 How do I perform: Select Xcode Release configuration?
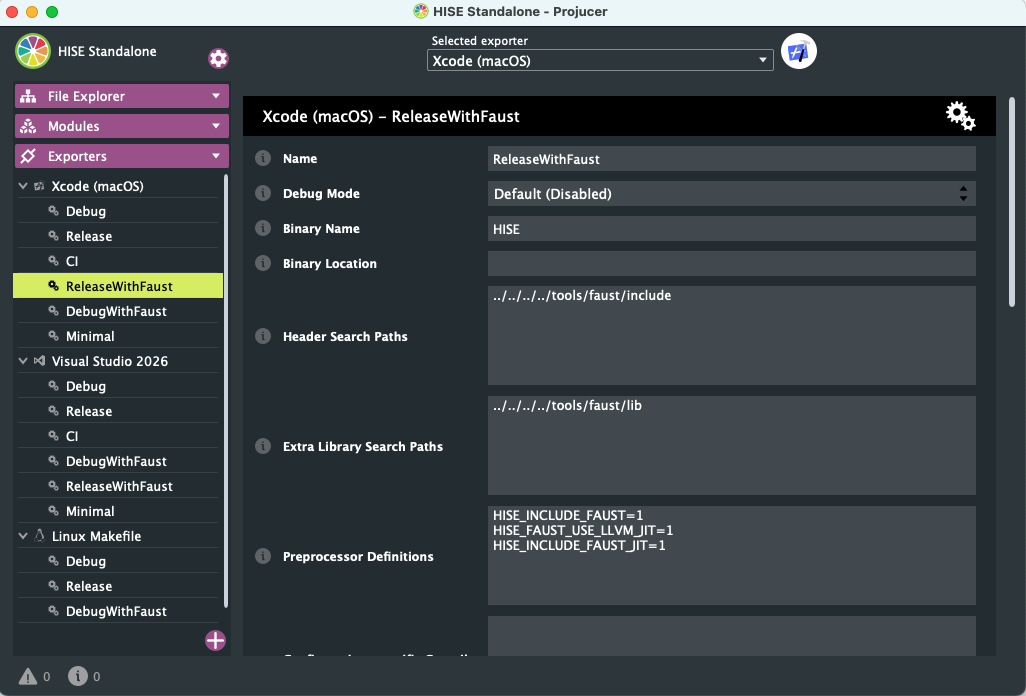[118, 236]
